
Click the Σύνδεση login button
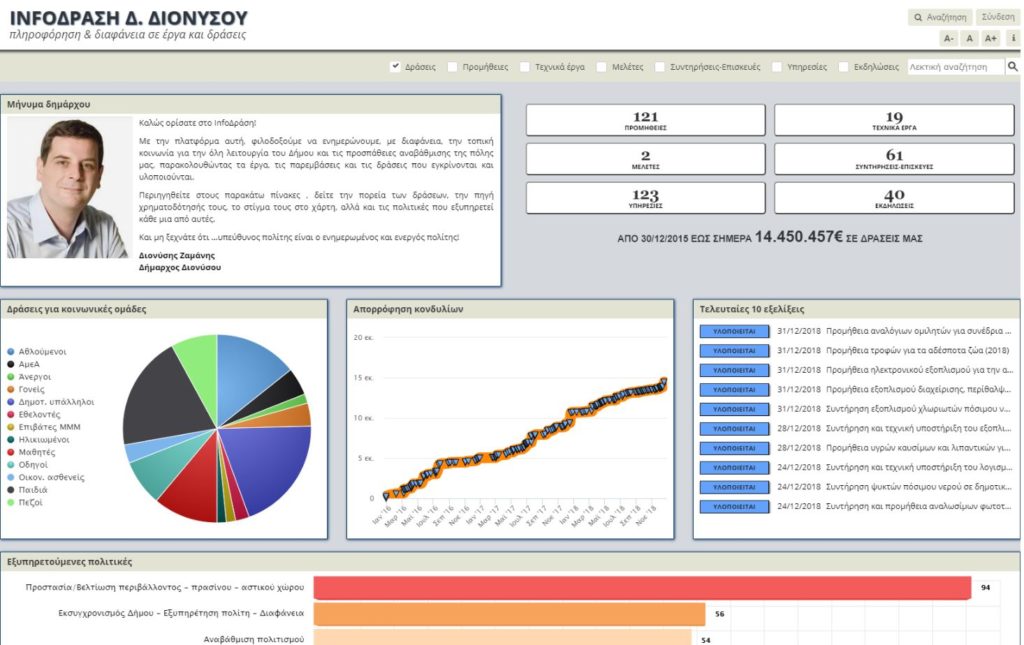pyautogui.click(x=997, y=17)
